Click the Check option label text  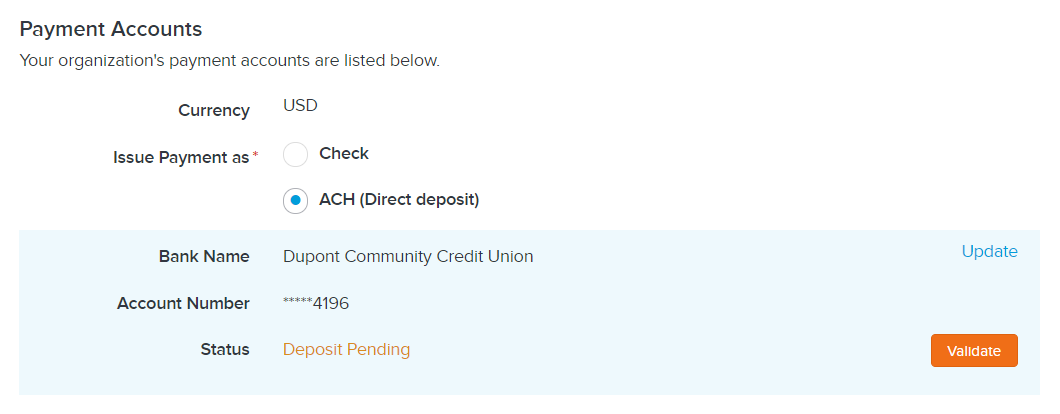tap(343, 154)
